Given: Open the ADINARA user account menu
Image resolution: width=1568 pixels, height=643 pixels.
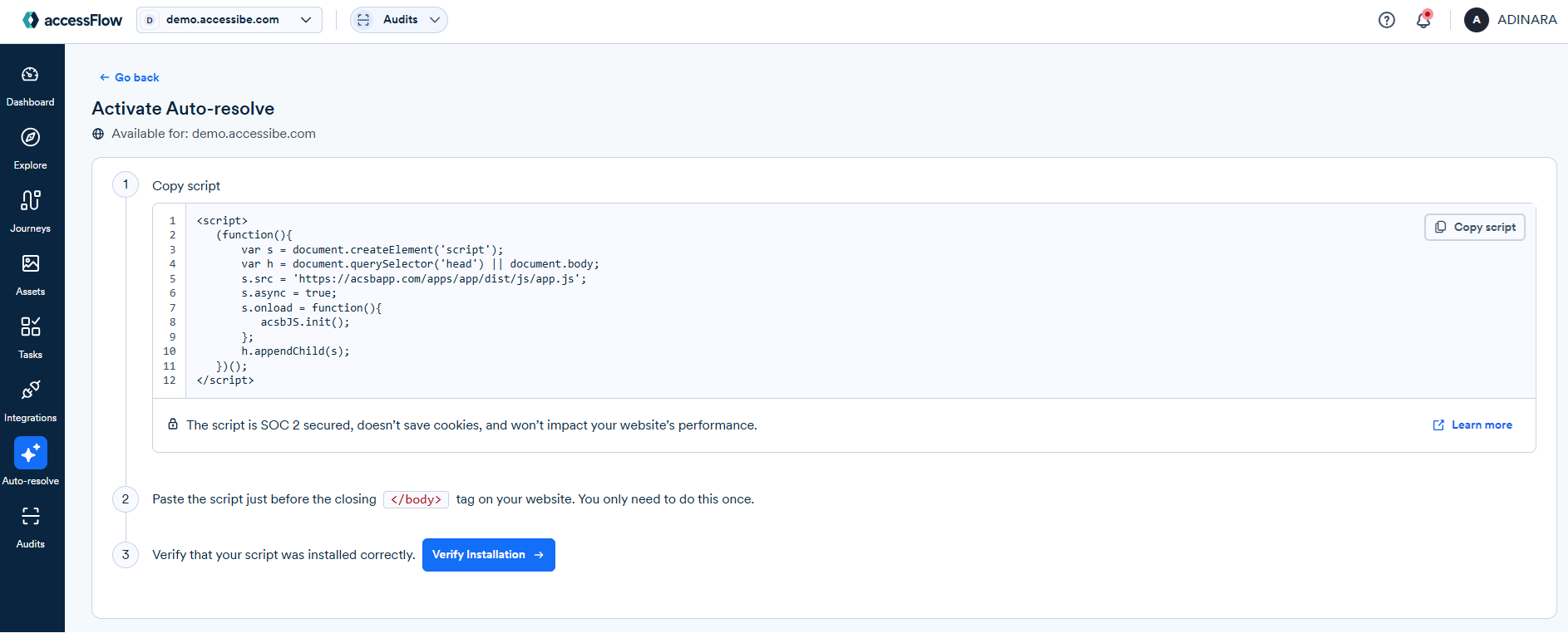Looking at the screenshot, I should 1510,20.
